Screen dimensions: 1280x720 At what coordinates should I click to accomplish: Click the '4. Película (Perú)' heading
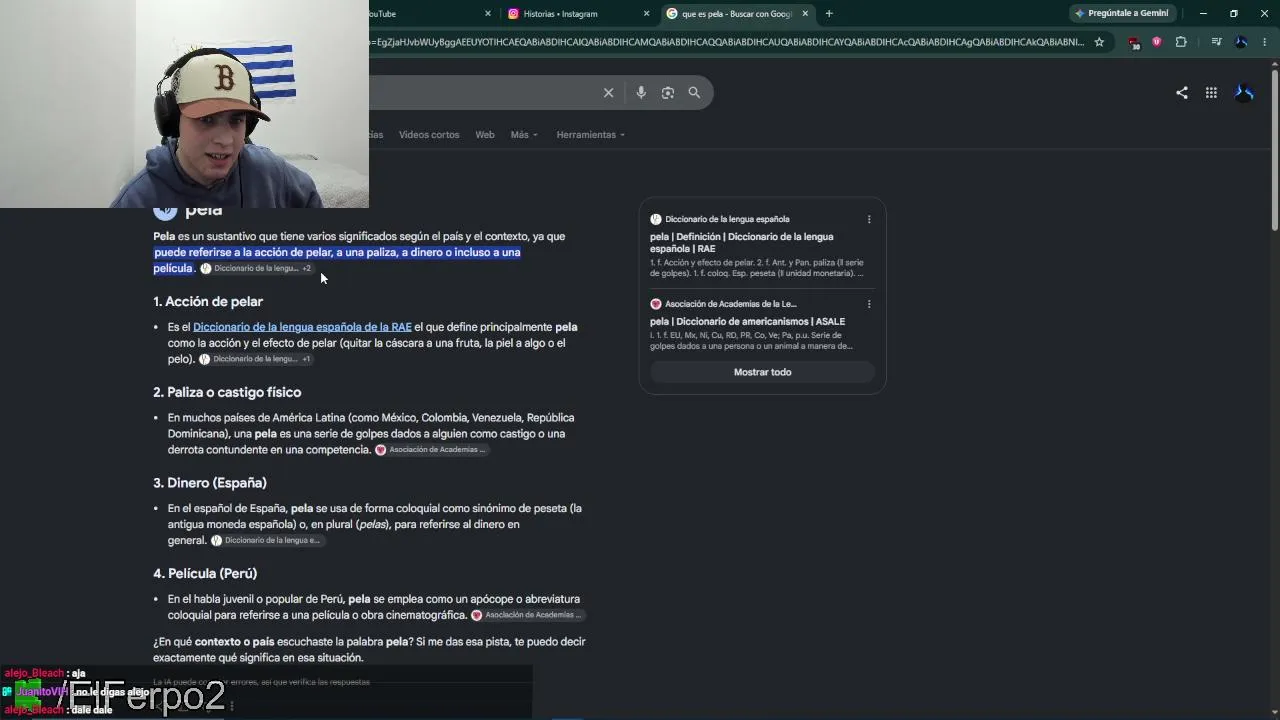coord(205,574)
